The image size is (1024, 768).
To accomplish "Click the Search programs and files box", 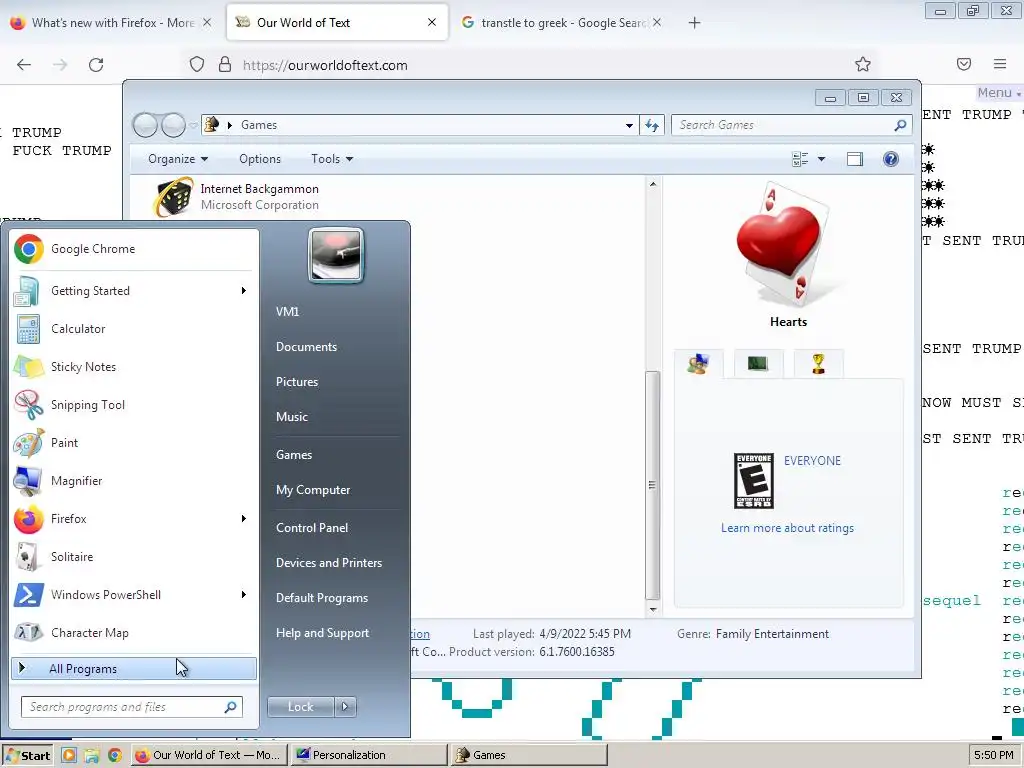I will click(x=132, y=707).
